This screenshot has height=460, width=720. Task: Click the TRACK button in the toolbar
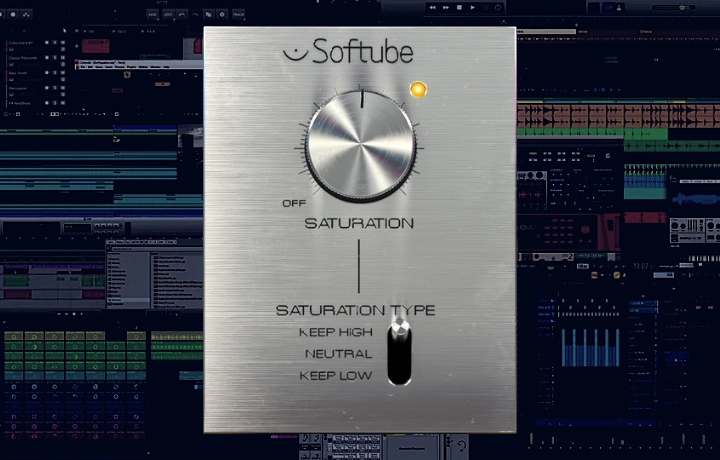(x=238, y=15)
